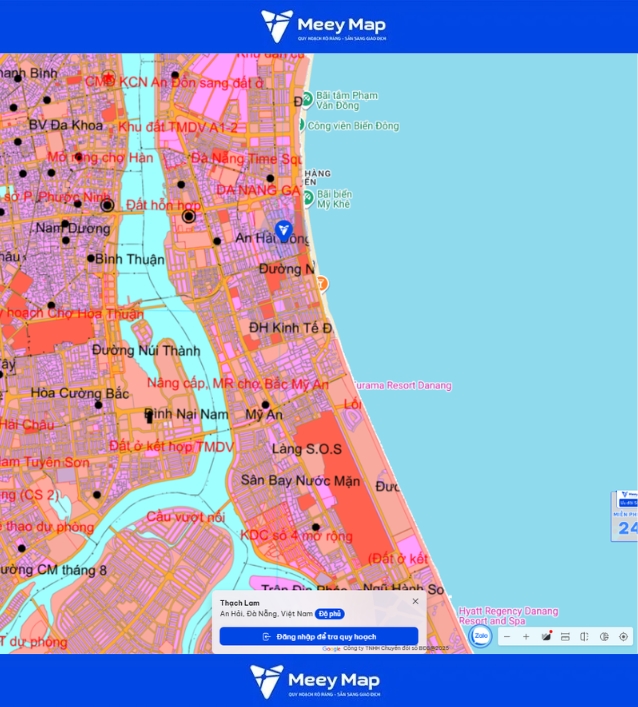
Task: Zoom in with the plus button
Action: 526,637
